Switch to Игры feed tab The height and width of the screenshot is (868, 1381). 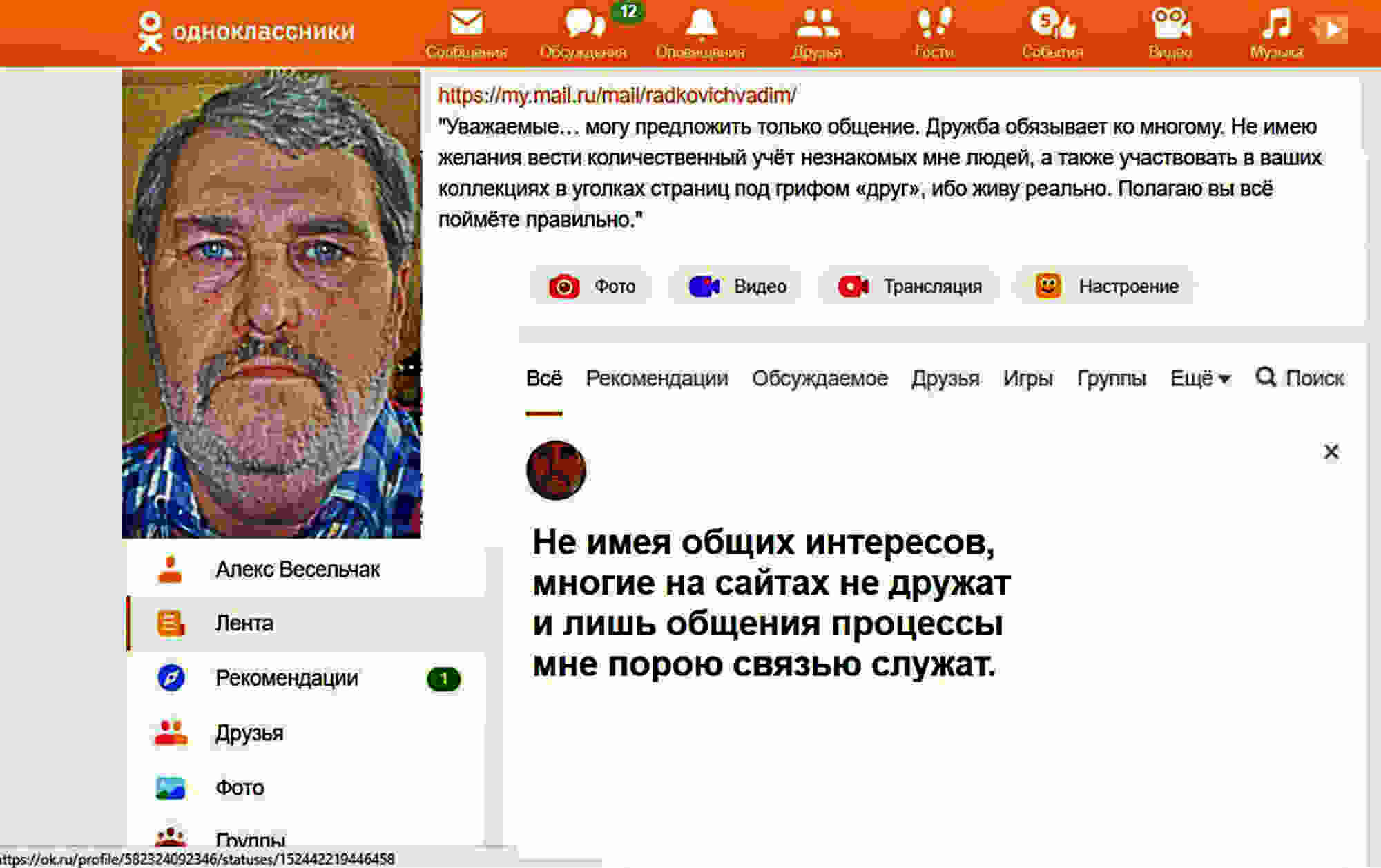(1027, 378)
